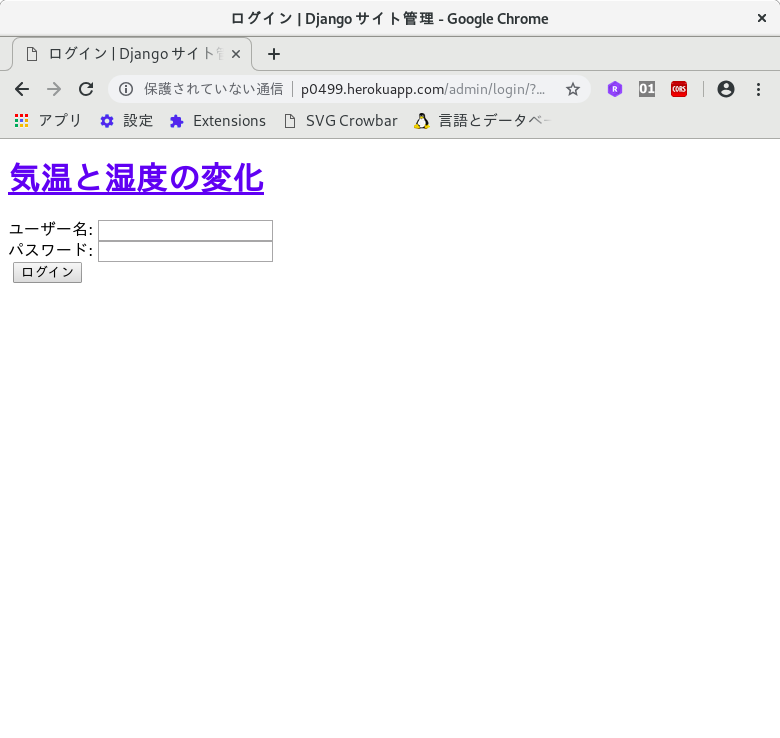Reload the current page

pyautogui.click(x=86, y=90)
